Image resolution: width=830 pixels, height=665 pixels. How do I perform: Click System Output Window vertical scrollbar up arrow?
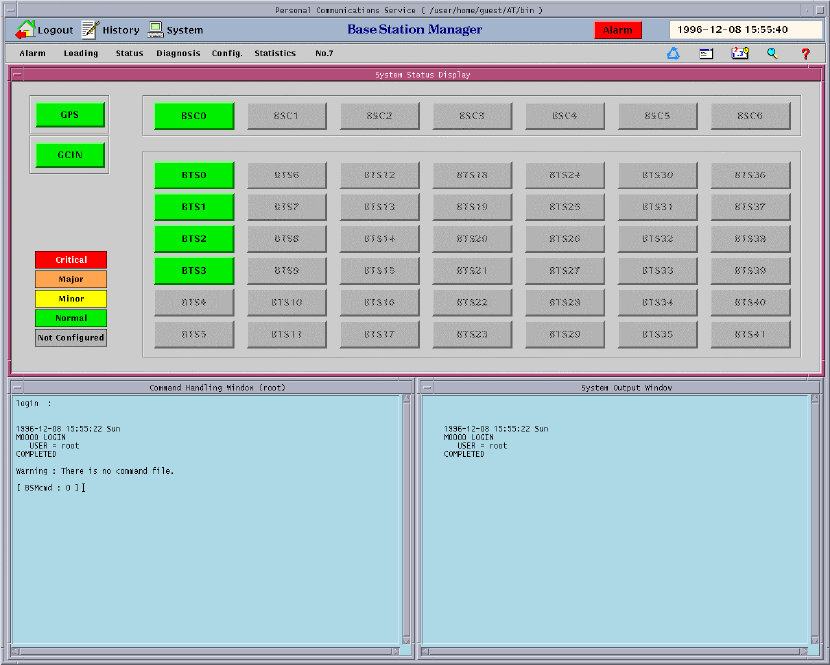coord(815,399)
